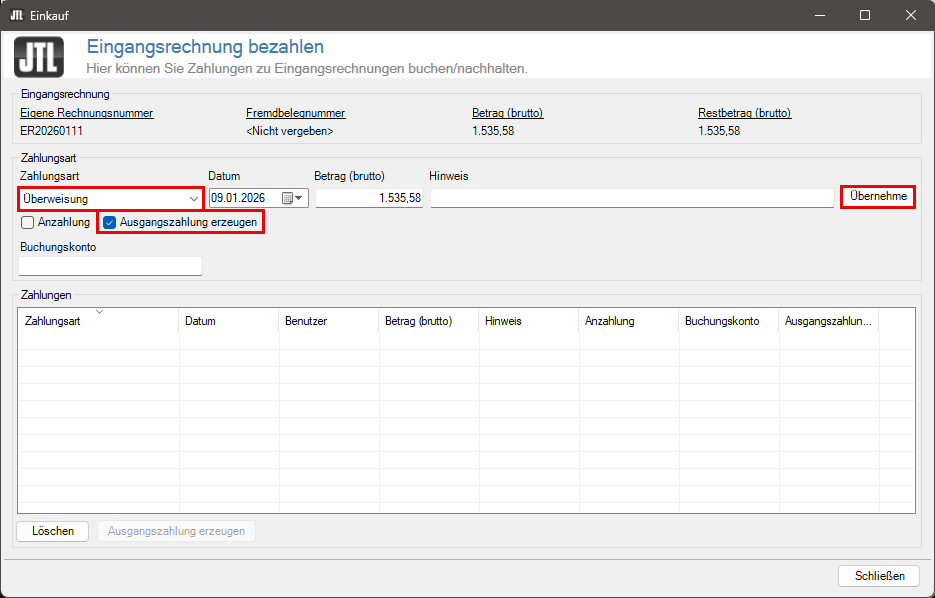The width and height of the screenshot is (935, 598).
Task: Click the Buchungskonto column header
Action: (x=728, y=321)
